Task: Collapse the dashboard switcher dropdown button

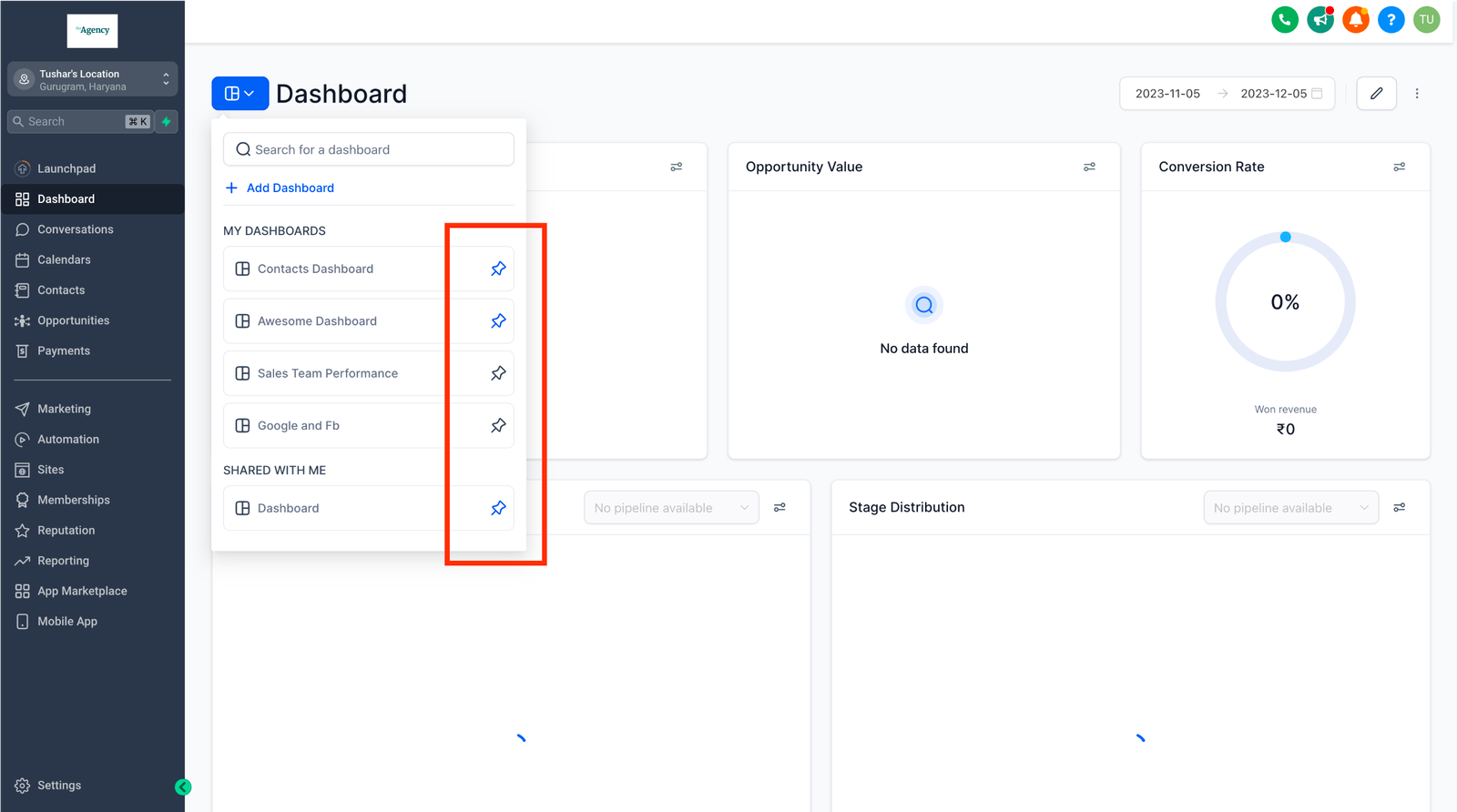Action: (x=239, y=94)
